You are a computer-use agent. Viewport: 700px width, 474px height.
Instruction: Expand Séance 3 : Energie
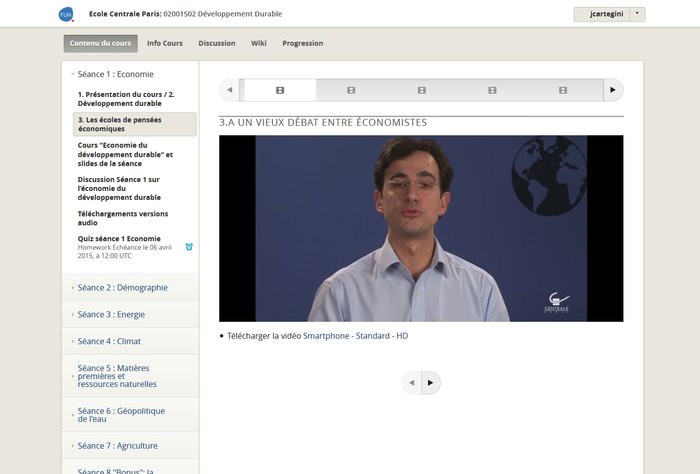(x=130, y=314)
